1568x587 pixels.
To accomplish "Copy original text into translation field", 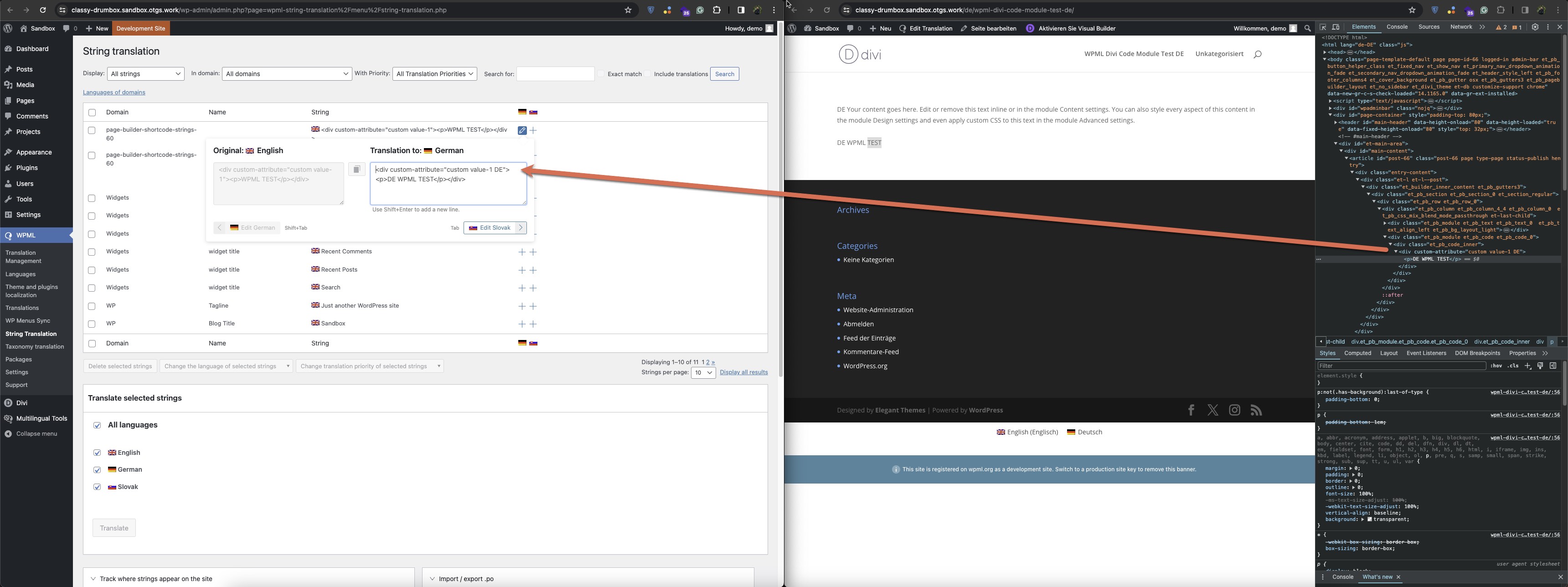I will [x=357, y=170].
